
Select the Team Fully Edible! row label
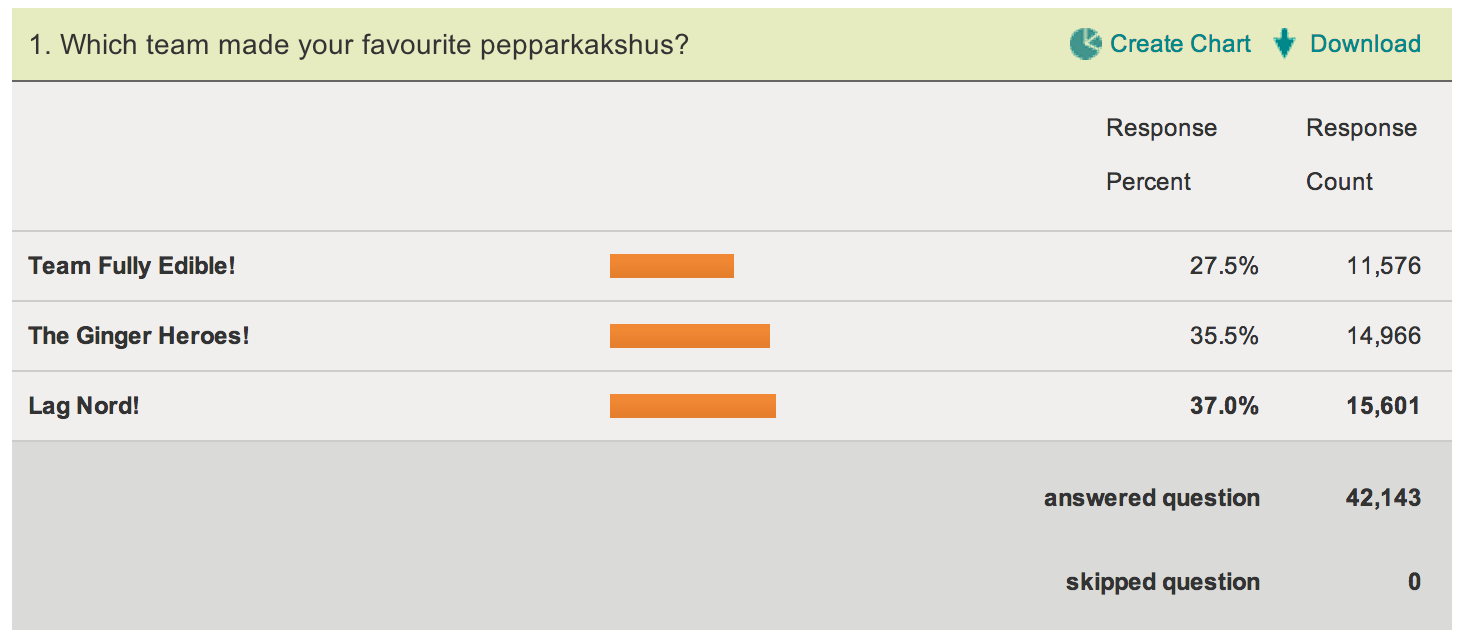132,266
